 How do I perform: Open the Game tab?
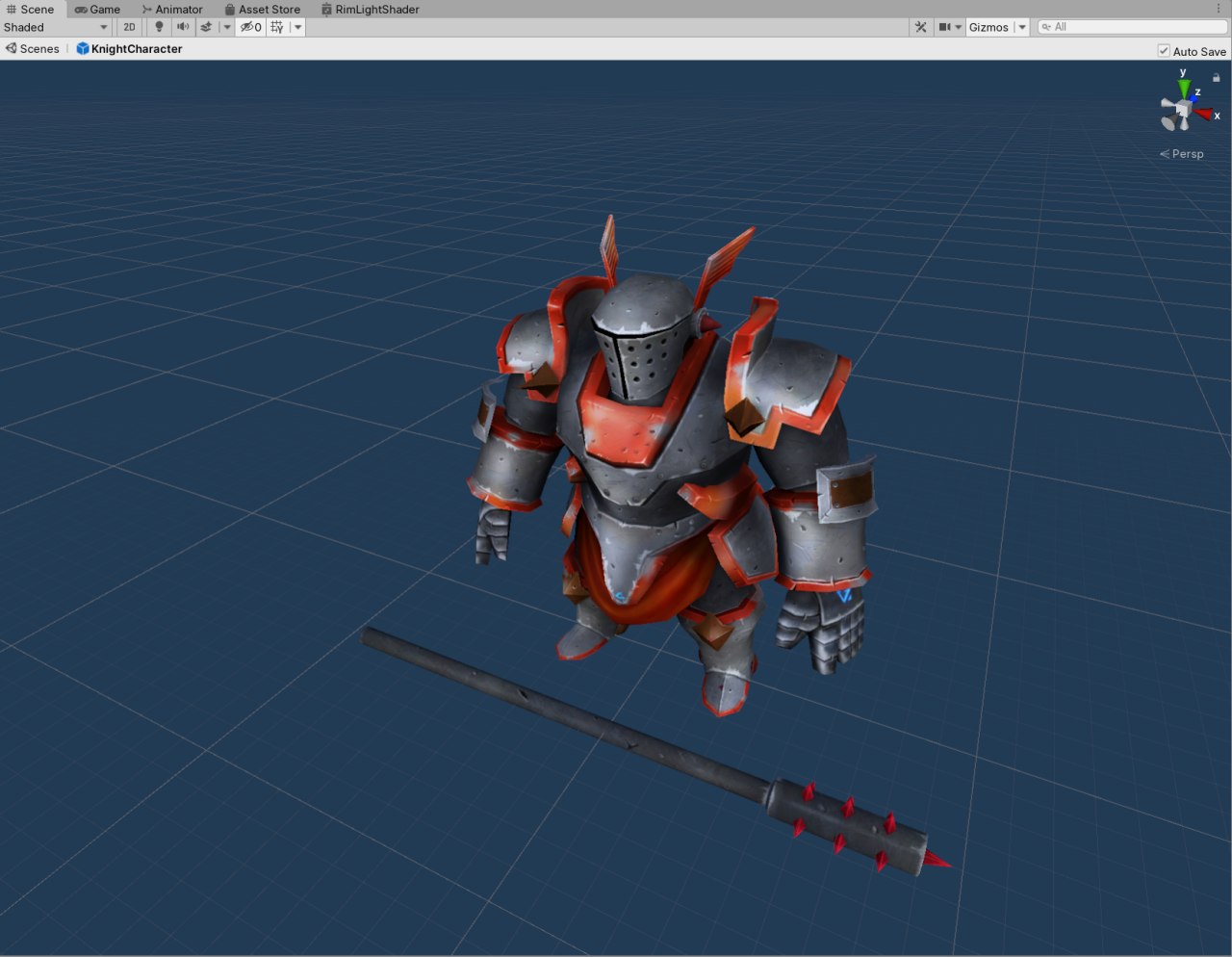coord(98,9)
